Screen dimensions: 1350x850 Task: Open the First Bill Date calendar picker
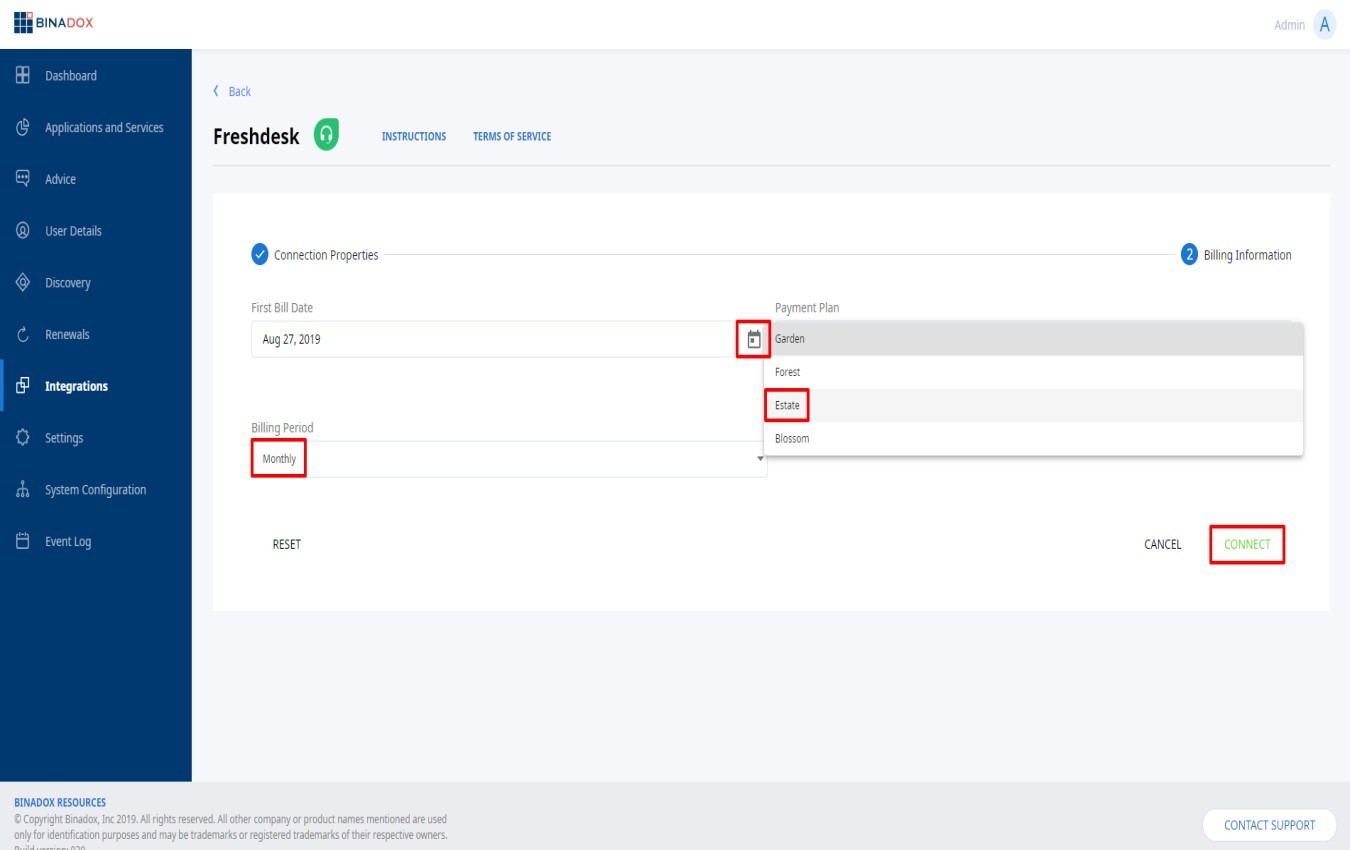click(x=754, y=339)
